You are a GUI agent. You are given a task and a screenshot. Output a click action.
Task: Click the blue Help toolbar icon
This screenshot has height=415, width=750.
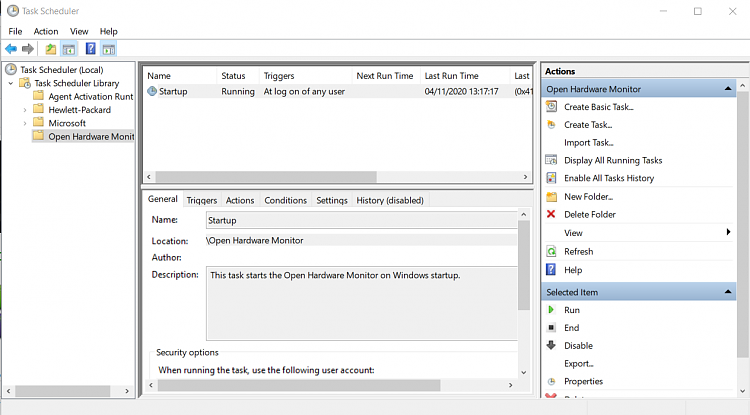click(90, 49)
